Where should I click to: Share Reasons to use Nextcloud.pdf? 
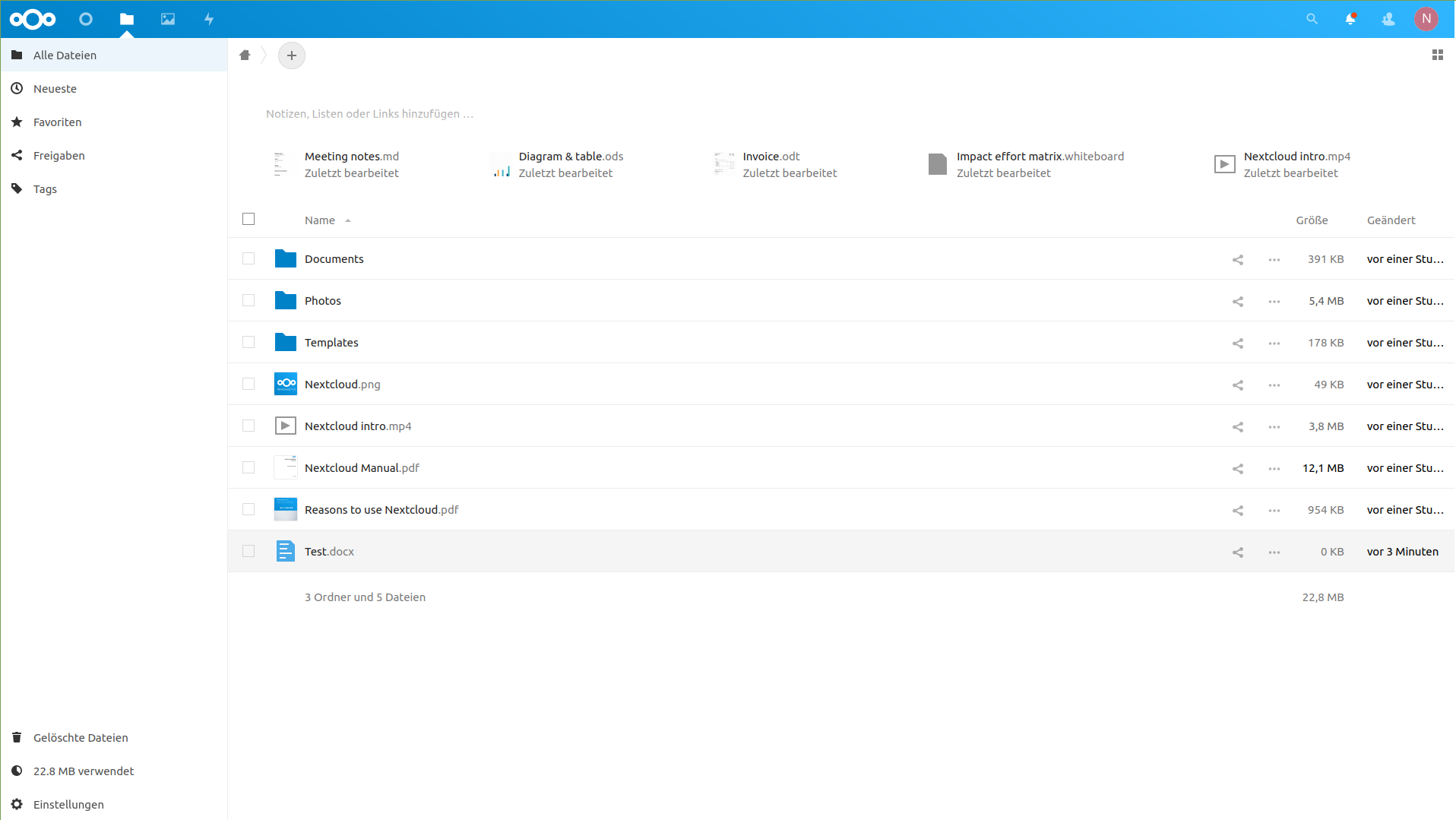1238,511
